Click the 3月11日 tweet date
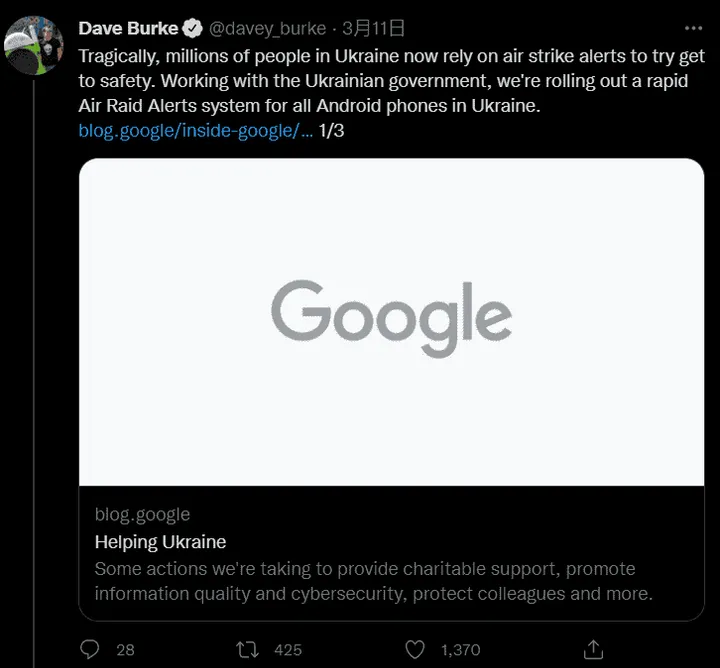The image size is (720, 668). point(372,28)
